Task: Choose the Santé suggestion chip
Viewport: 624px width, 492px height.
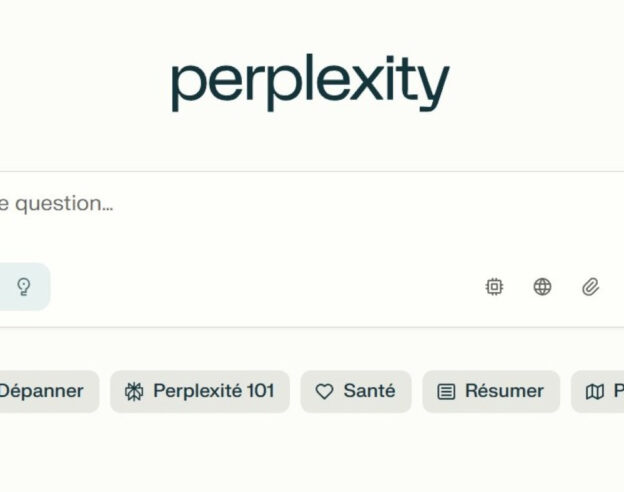Action: (x=356, y=391)
